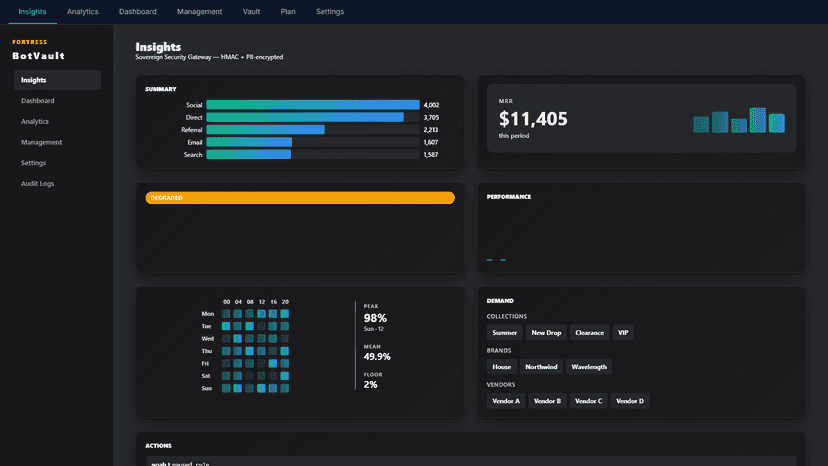Click the Direct bar in Summary
This screenshot has height=466, width=828.
click(305, 117)
